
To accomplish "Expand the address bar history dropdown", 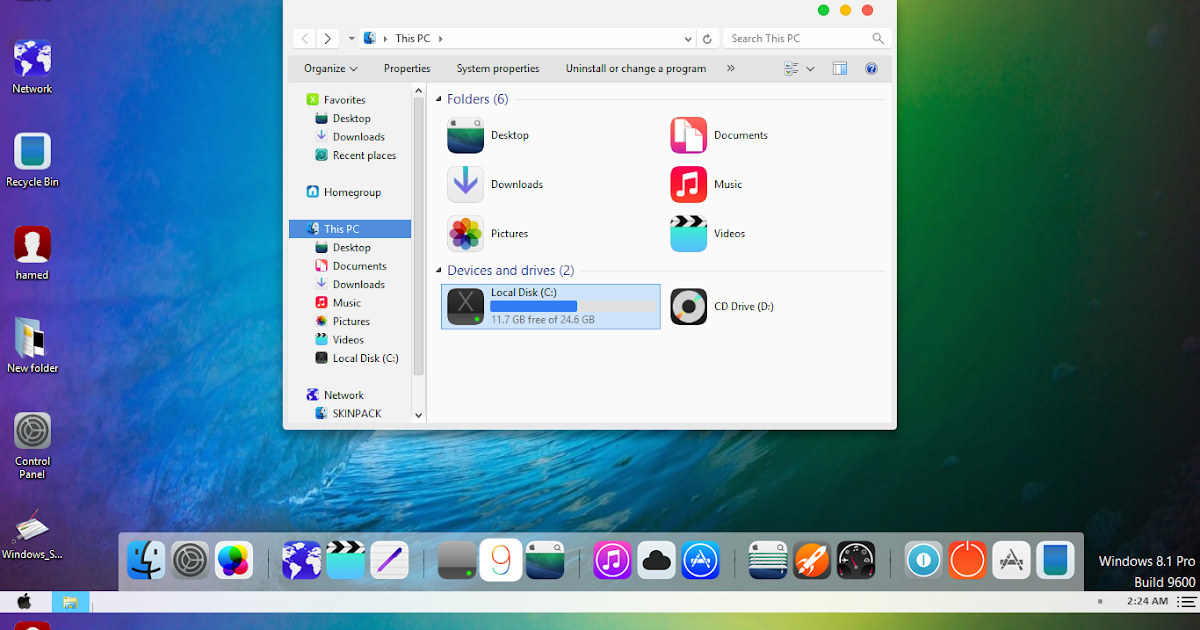I will pos(688,39).
